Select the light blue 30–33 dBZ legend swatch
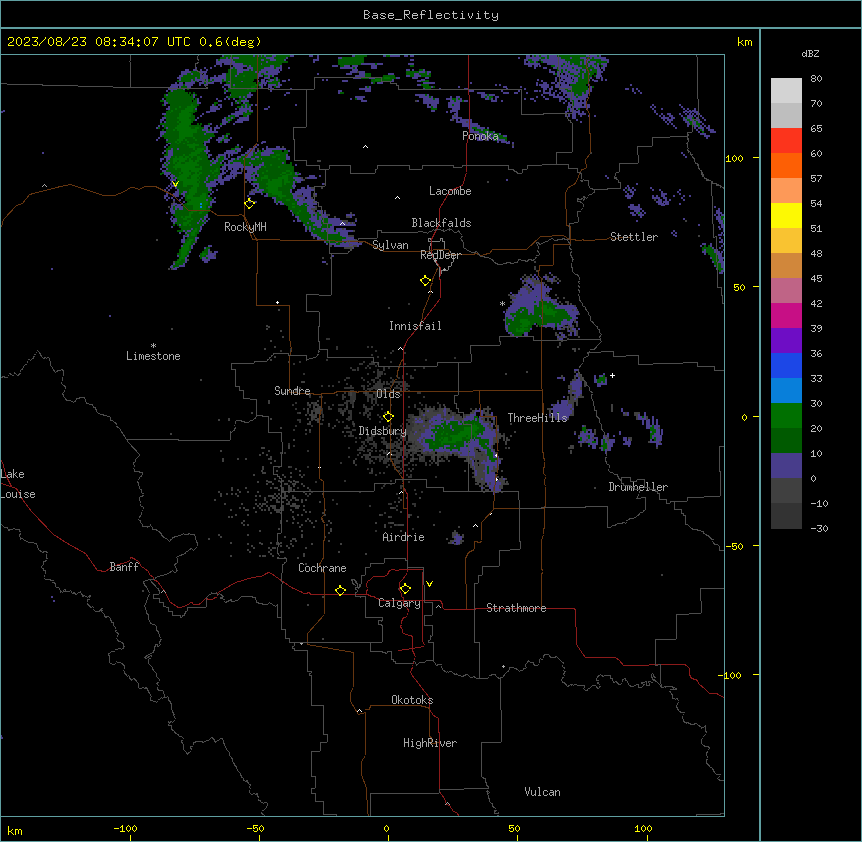The height and width of the screenshot is (842, 862). 786,391
